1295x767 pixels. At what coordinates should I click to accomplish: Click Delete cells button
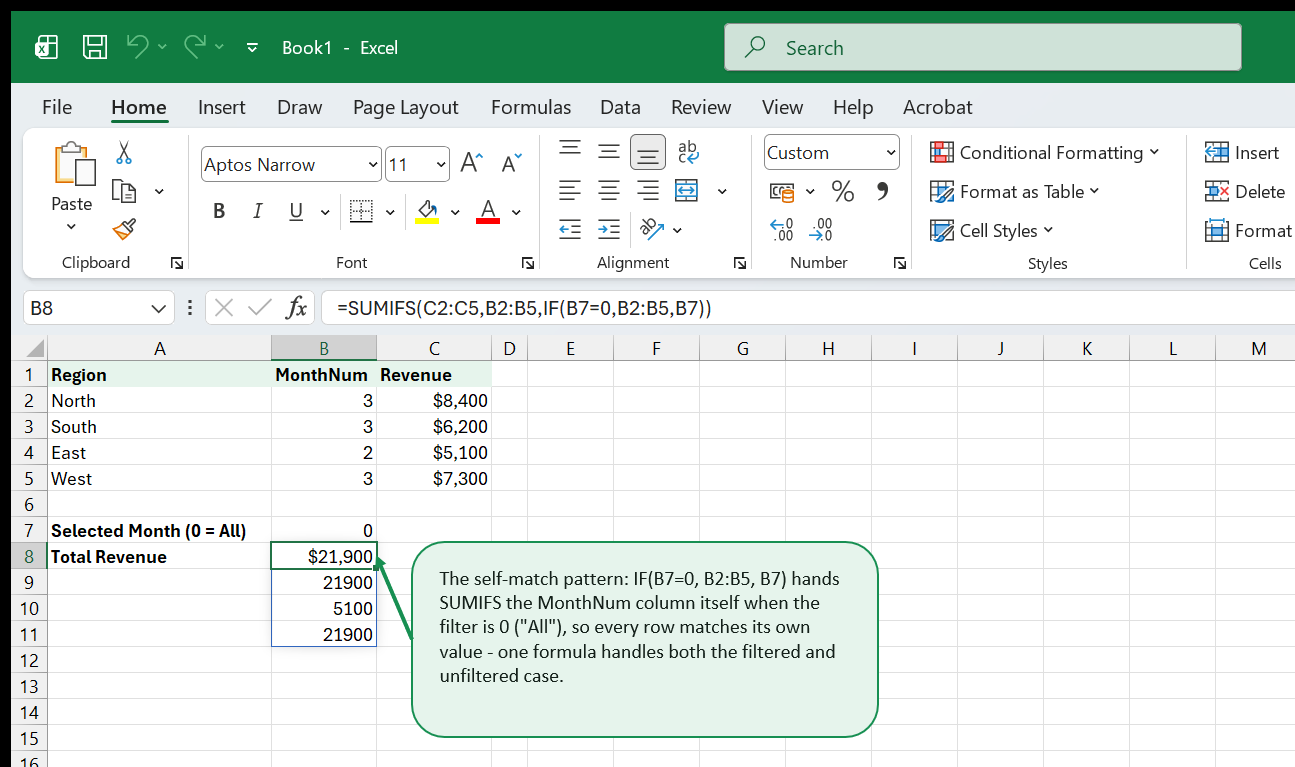1245,191
